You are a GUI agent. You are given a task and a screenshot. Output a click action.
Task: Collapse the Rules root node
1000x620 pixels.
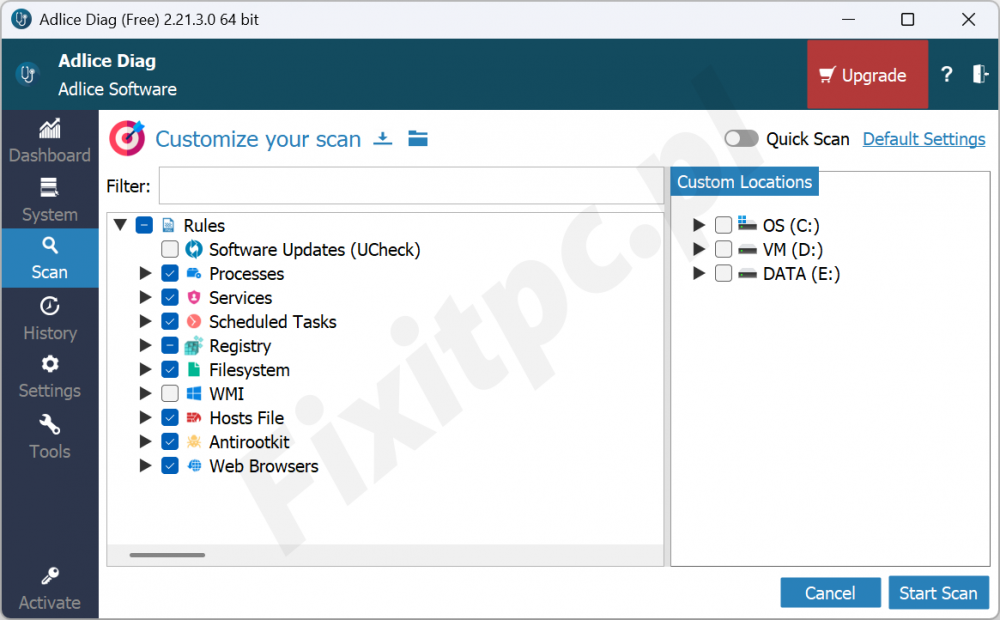point(121,226)
